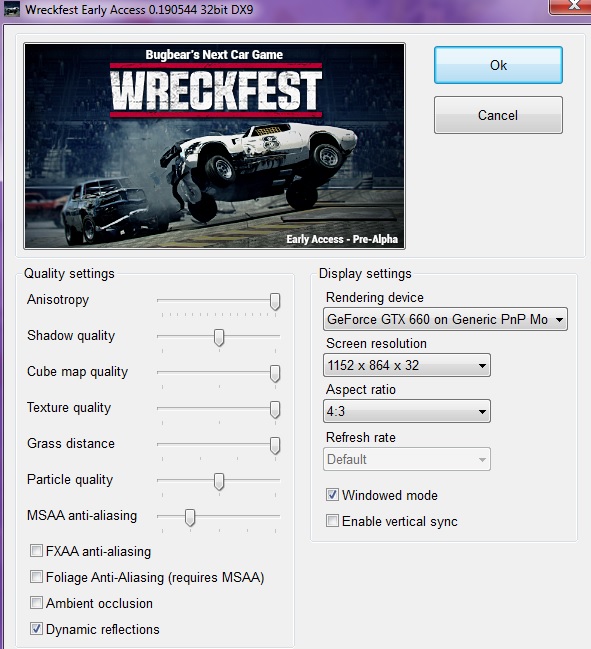The width and height of the screenshot is (591, 649).
Task: Confirm settings with the Ok button
Action: click(498, 65)
